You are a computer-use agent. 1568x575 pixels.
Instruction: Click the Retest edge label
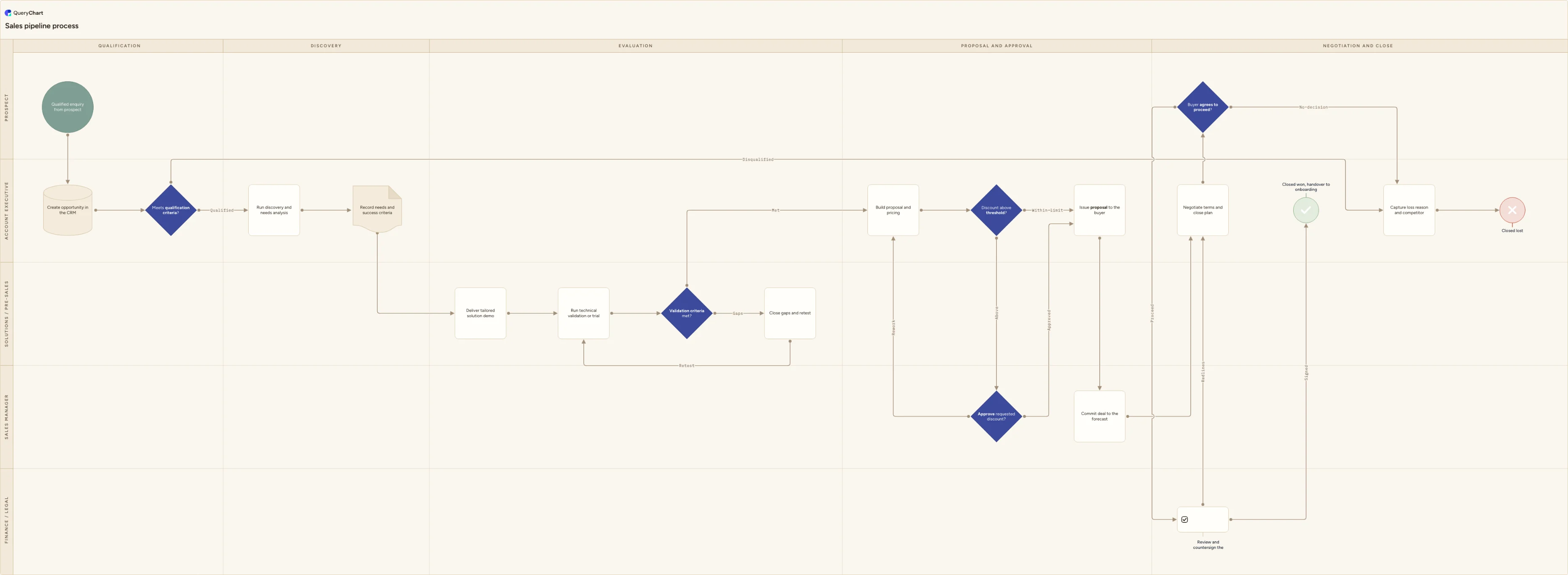coord(687,366)
